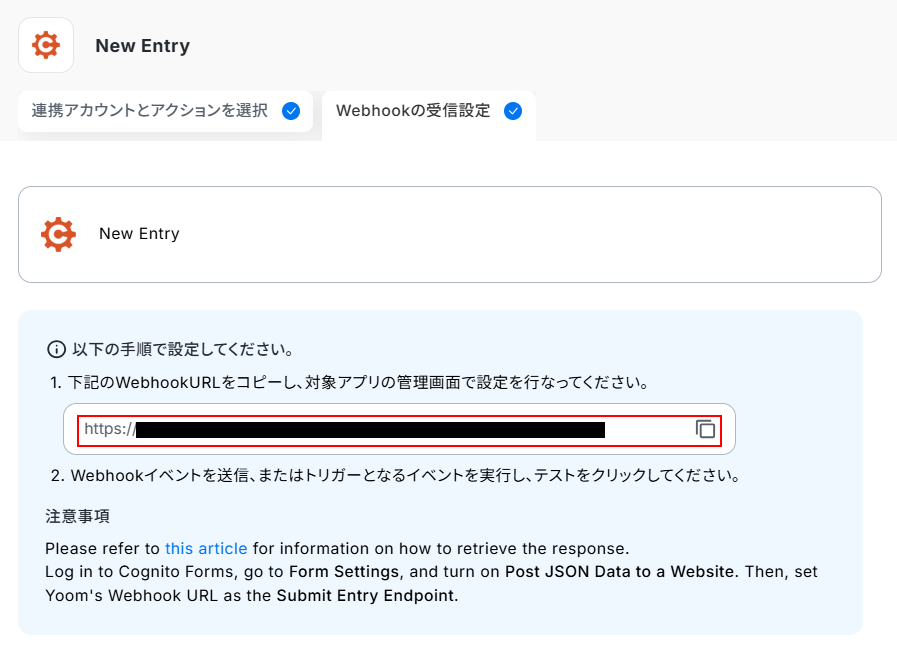Click step 1 about copying the WebhookURL
This screenshot has width=897, height=651.
pyautogui.click(x=358, y=383)
